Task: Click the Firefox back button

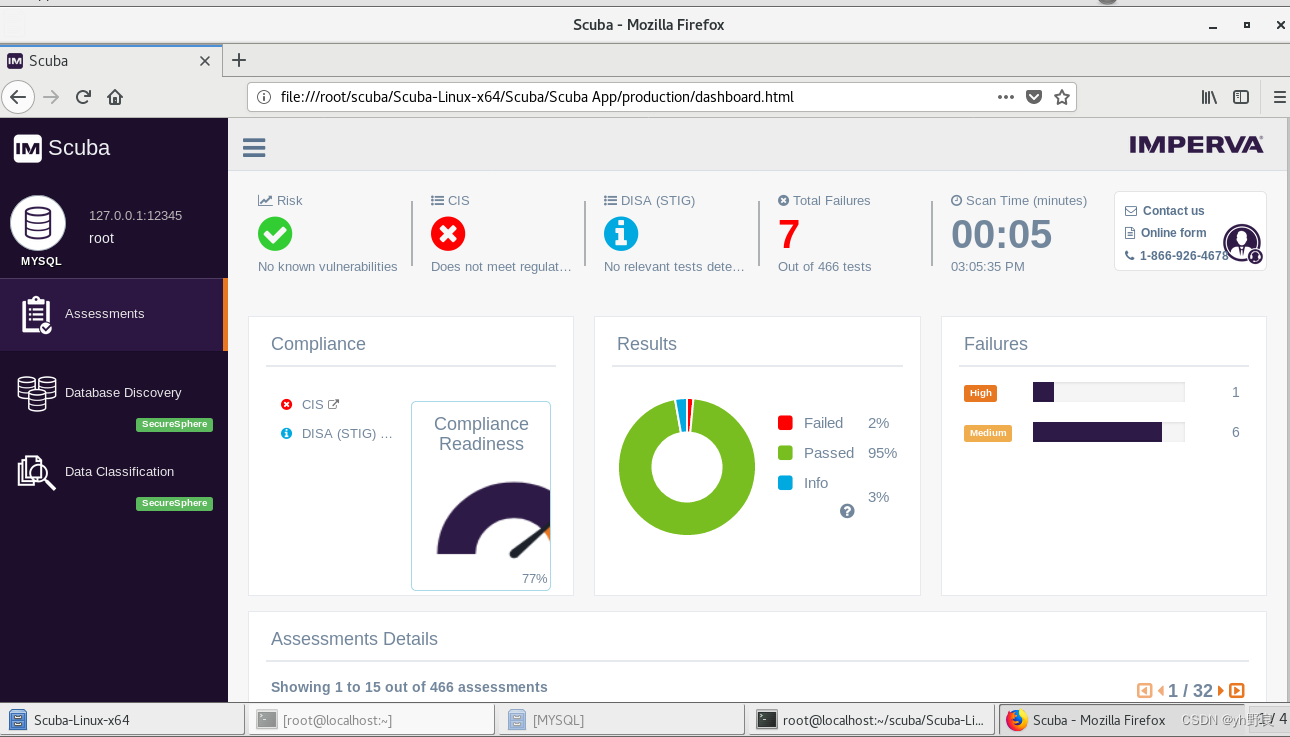Action: [x=18, y=97]
